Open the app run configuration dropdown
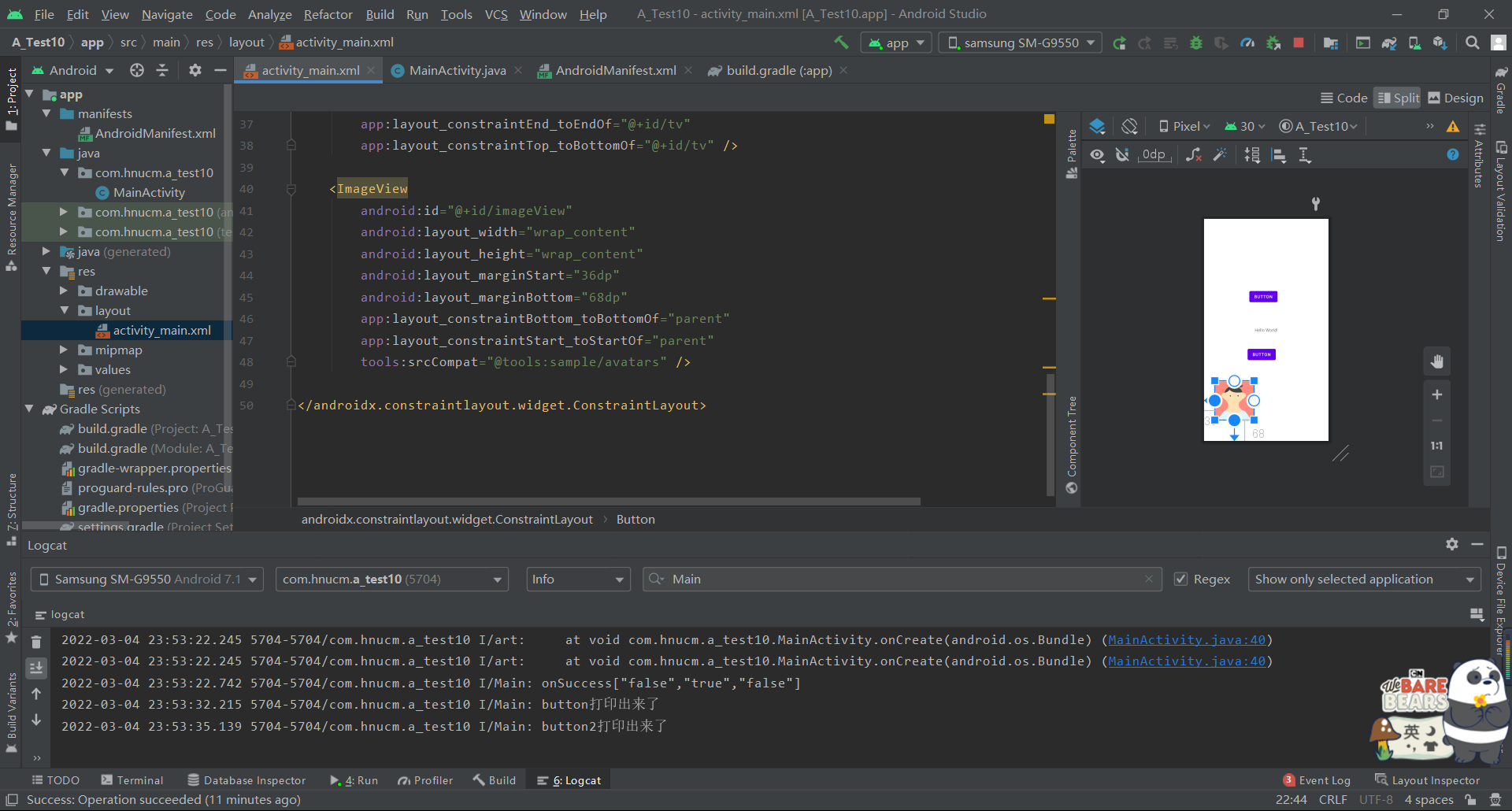Screen dimensions: 1512x811 896,43
